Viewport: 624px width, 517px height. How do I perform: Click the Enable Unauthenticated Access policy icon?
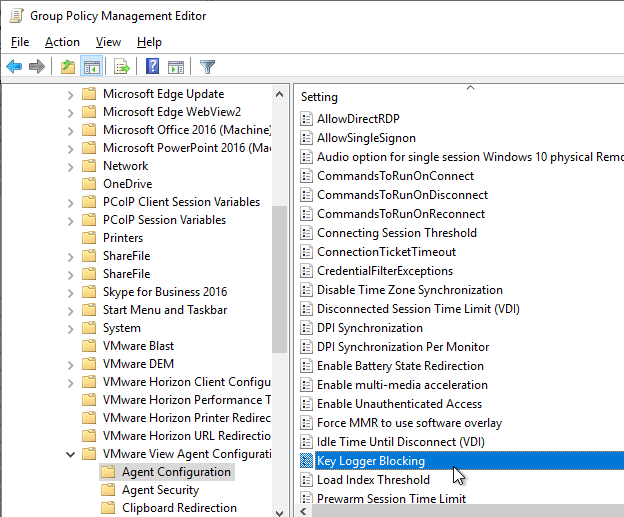(x=306, y=404)
